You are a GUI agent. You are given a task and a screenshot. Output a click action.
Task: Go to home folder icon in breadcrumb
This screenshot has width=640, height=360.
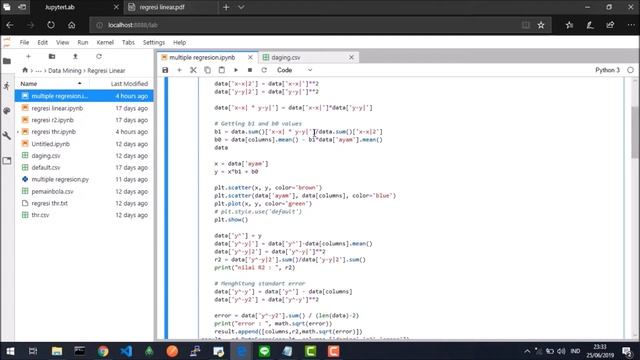(x=25, y=70)
